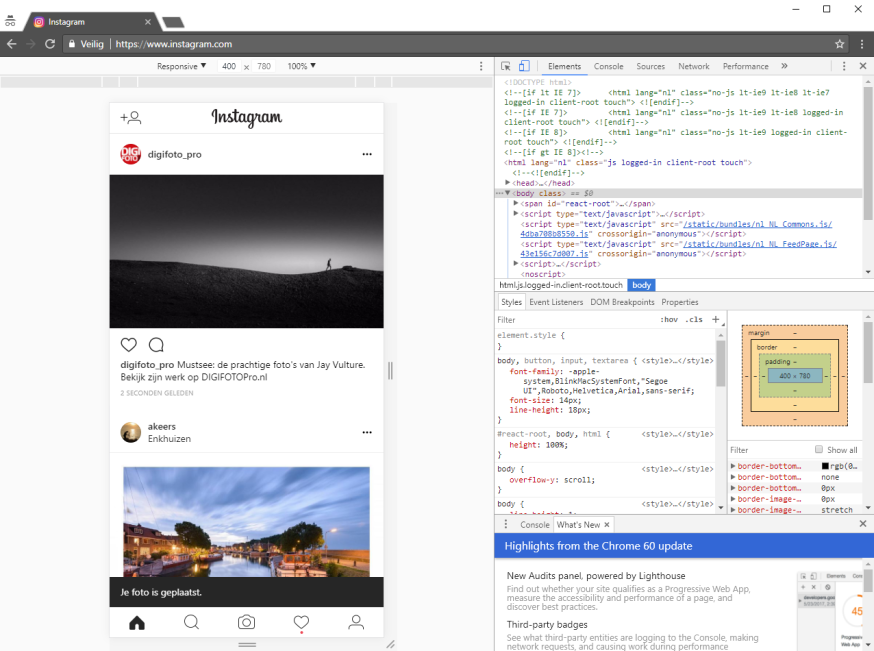Open device toolbar more options
The width and height of the screenshot is (874, 651).
coord(482,66)
